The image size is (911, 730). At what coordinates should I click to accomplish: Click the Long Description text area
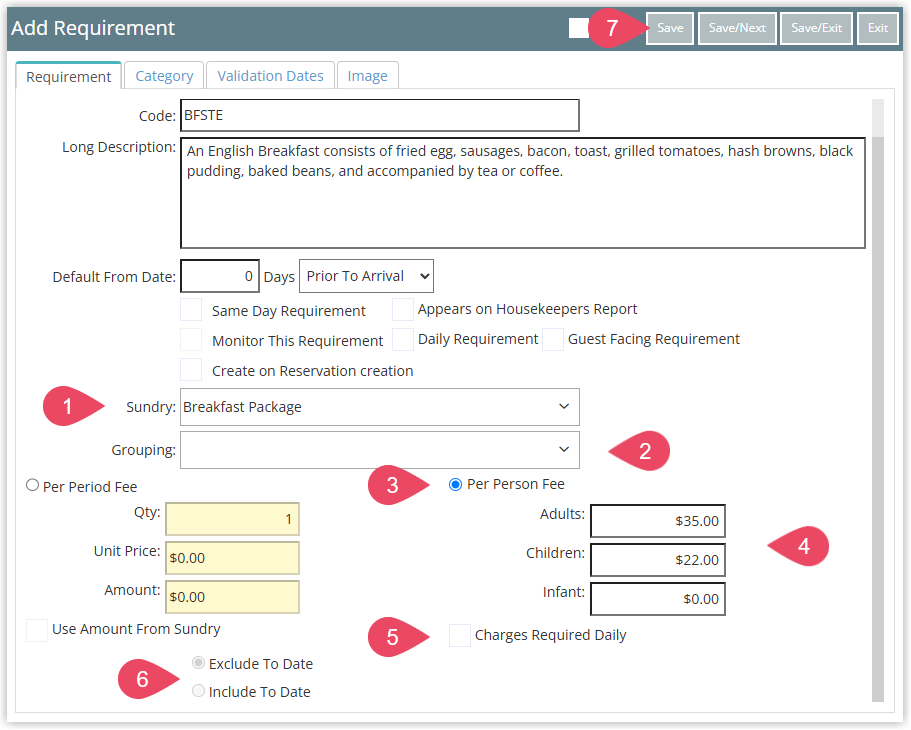pos(522,193)
